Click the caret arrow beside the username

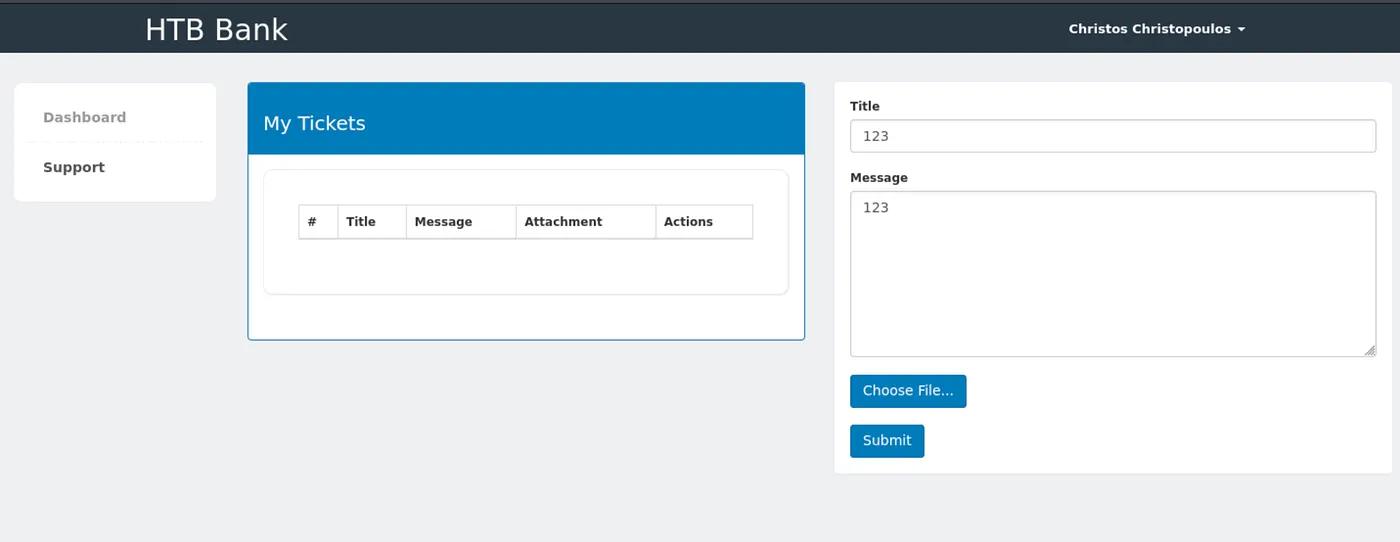[1241, 30]
